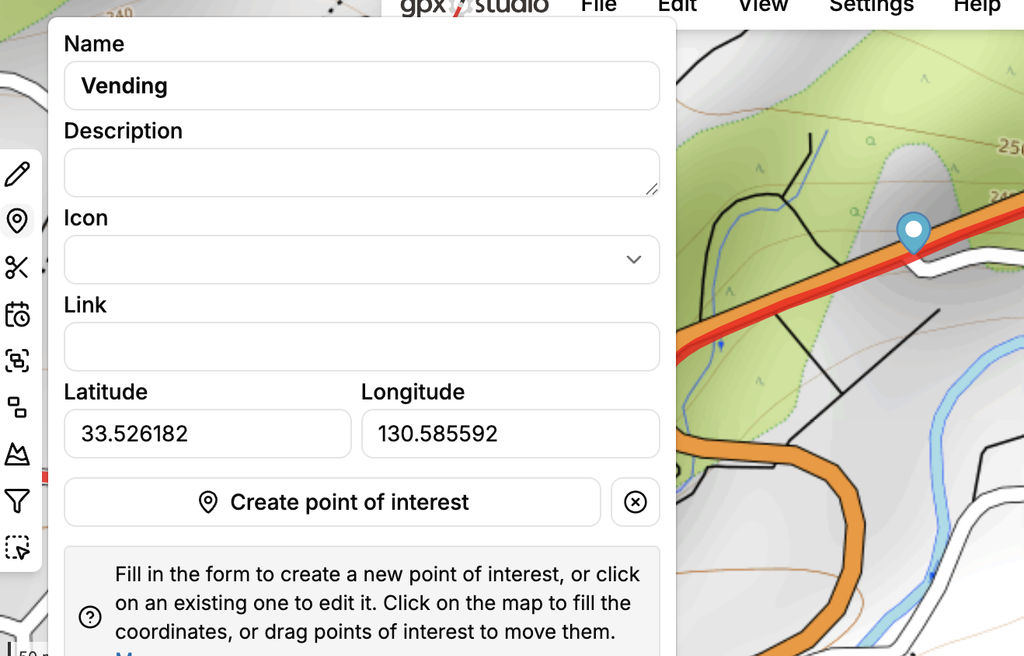Click the Description text area
This screenshot has width=1024, height=656.
[x=362, y=172]
